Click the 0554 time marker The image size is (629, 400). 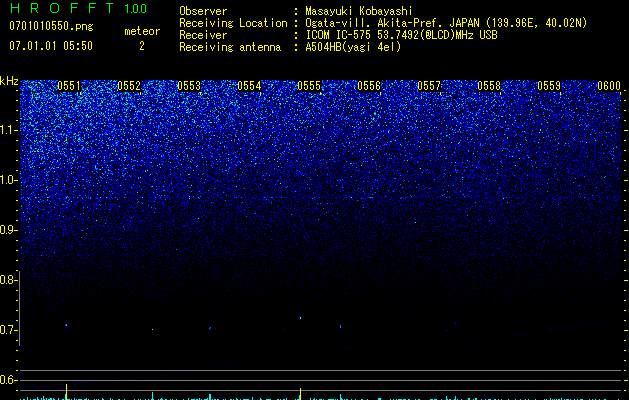click(x=249, y=86)
